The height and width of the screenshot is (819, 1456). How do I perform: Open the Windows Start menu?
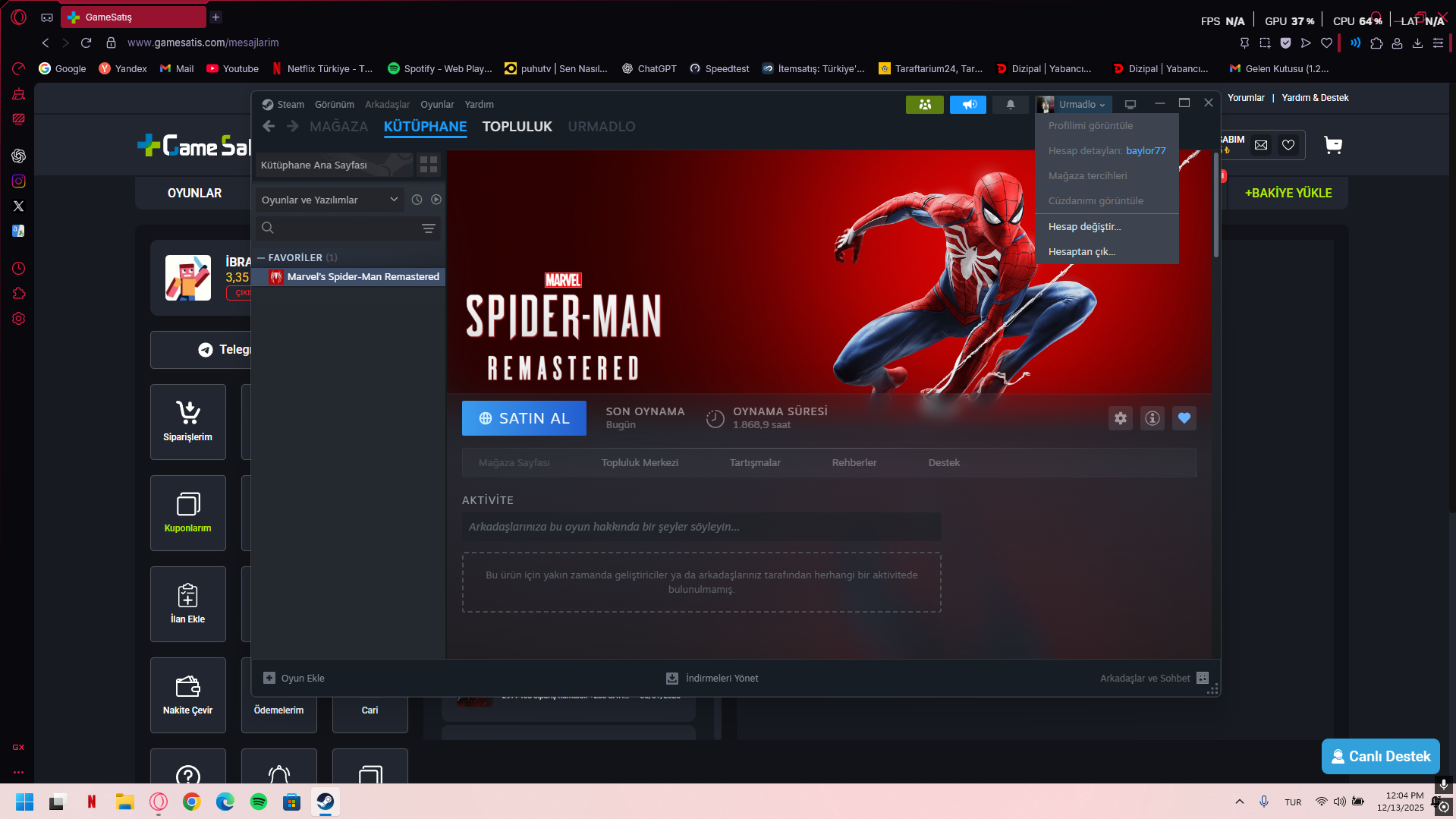click(x=25, y=802)
